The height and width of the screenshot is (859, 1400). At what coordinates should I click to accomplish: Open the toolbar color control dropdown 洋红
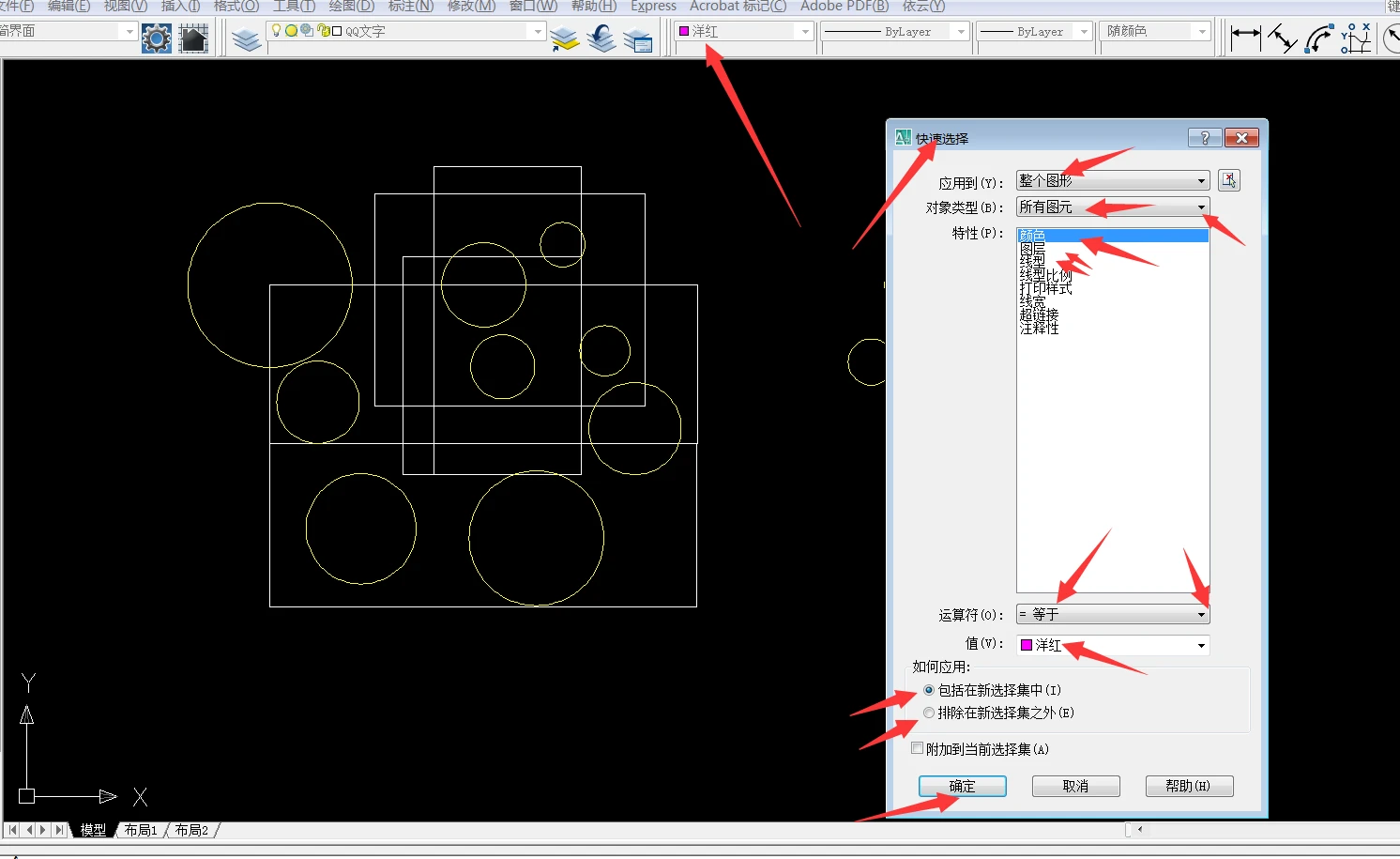(x=743, y=31)
